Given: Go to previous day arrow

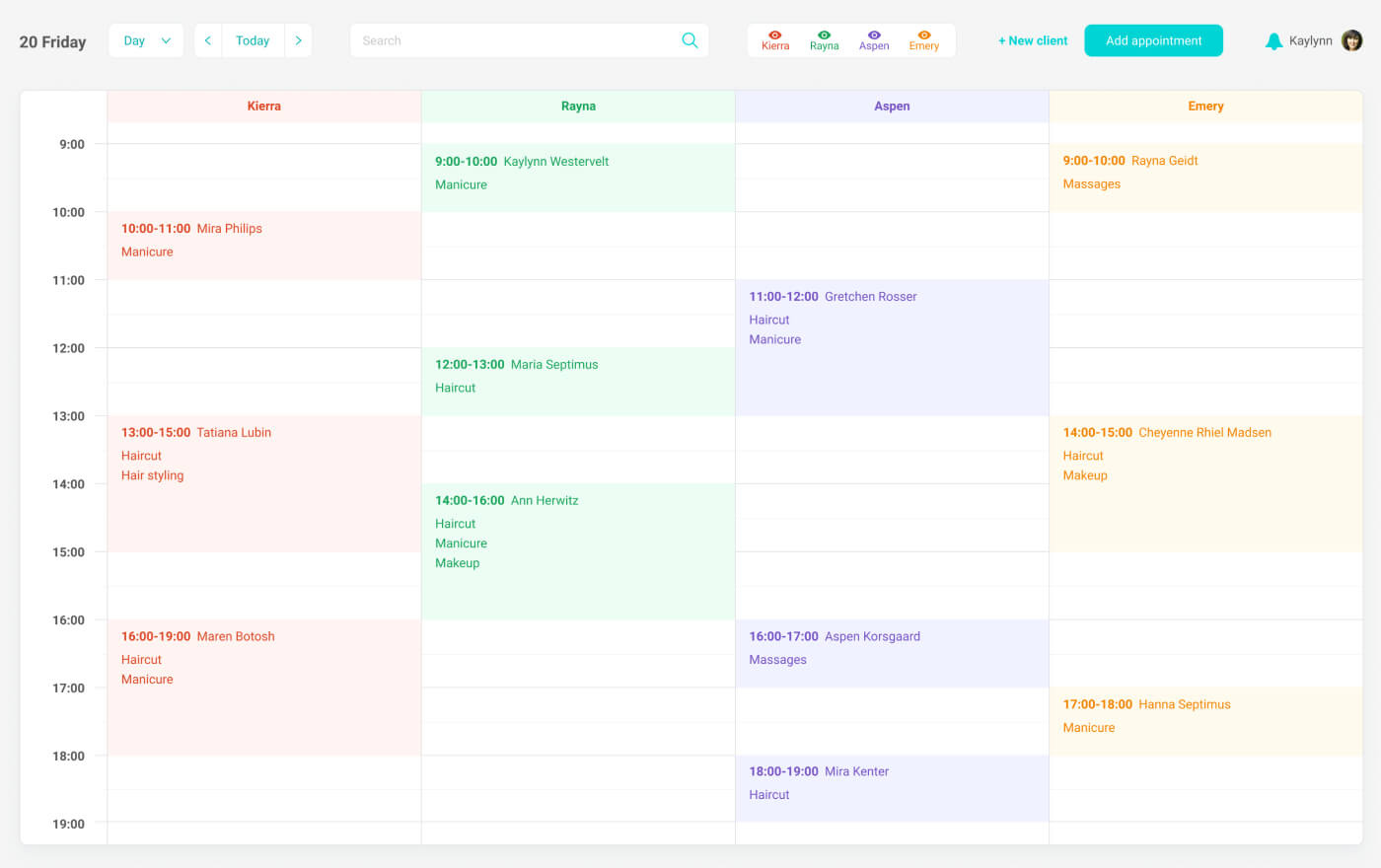Looking at the screenshot, I should point(208,40).
